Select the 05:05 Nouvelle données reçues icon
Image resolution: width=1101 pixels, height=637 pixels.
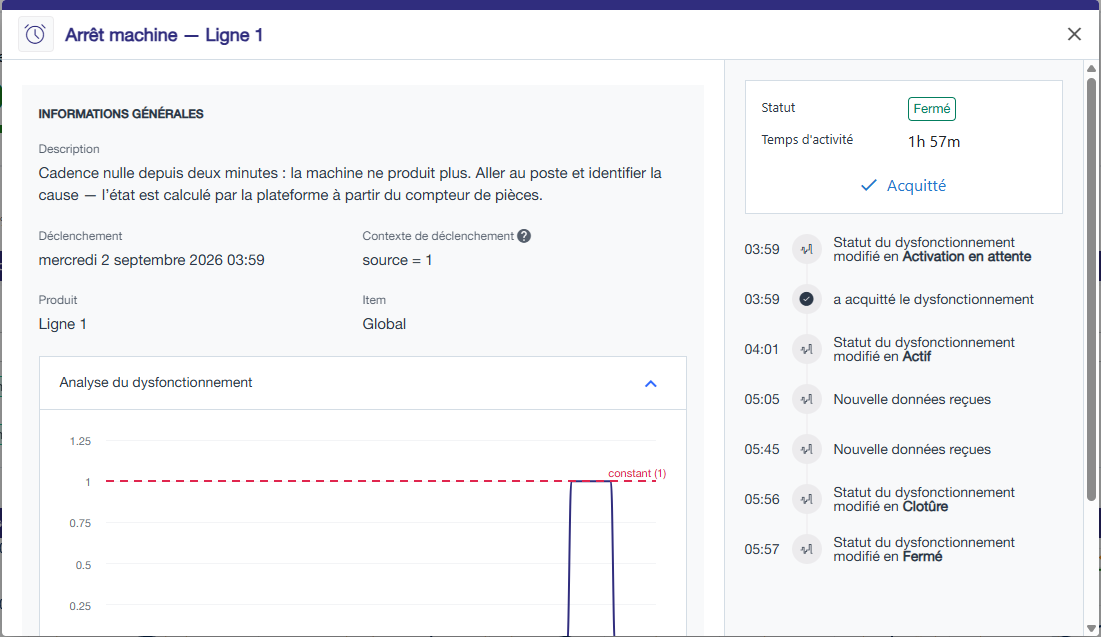[x=806, y=399]
